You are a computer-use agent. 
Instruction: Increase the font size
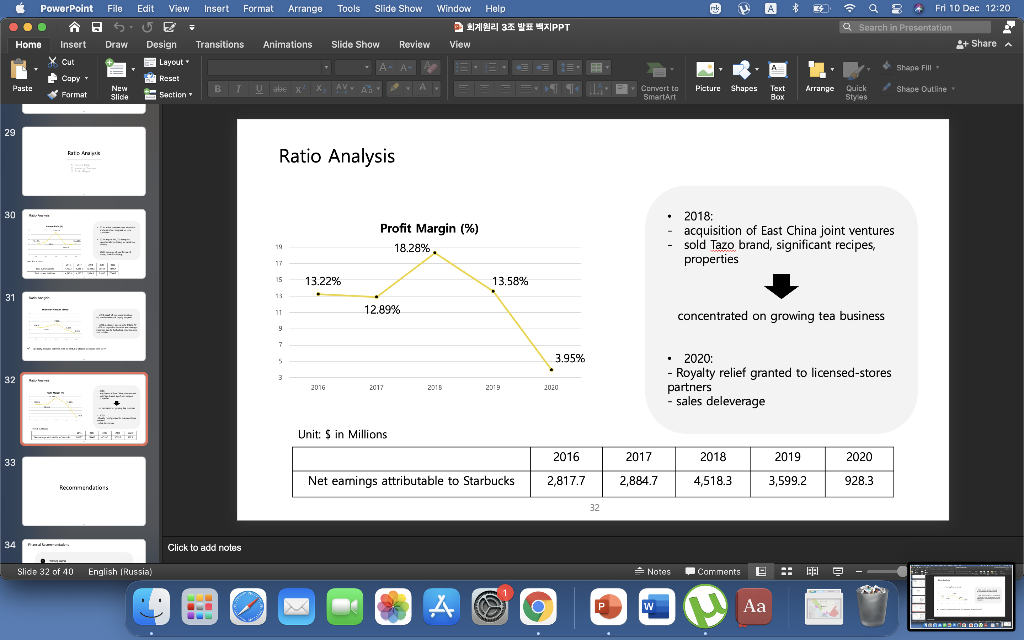click(385, 67)
